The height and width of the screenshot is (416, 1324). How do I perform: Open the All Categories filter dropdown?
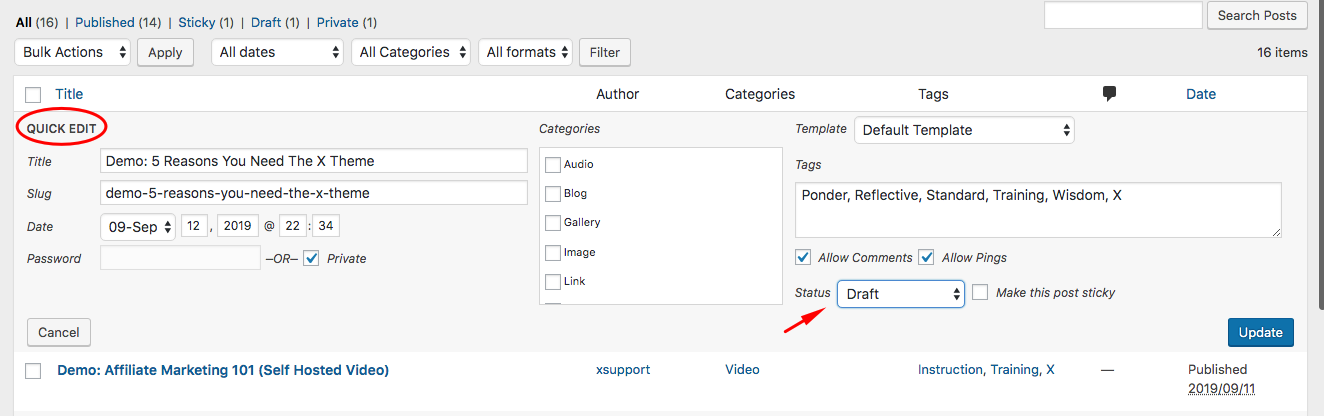point(411,52)
